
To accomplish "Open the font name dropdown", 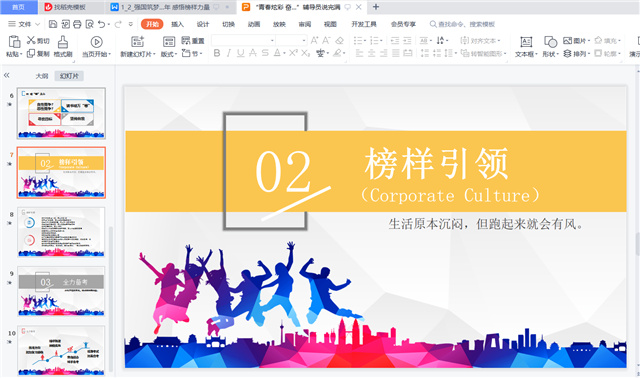I will coord(272,40).
